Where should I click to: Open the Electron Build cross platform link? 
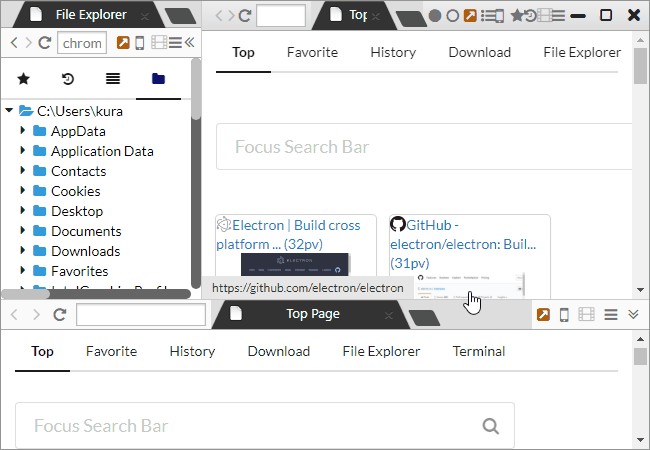[x=289, y=235]
